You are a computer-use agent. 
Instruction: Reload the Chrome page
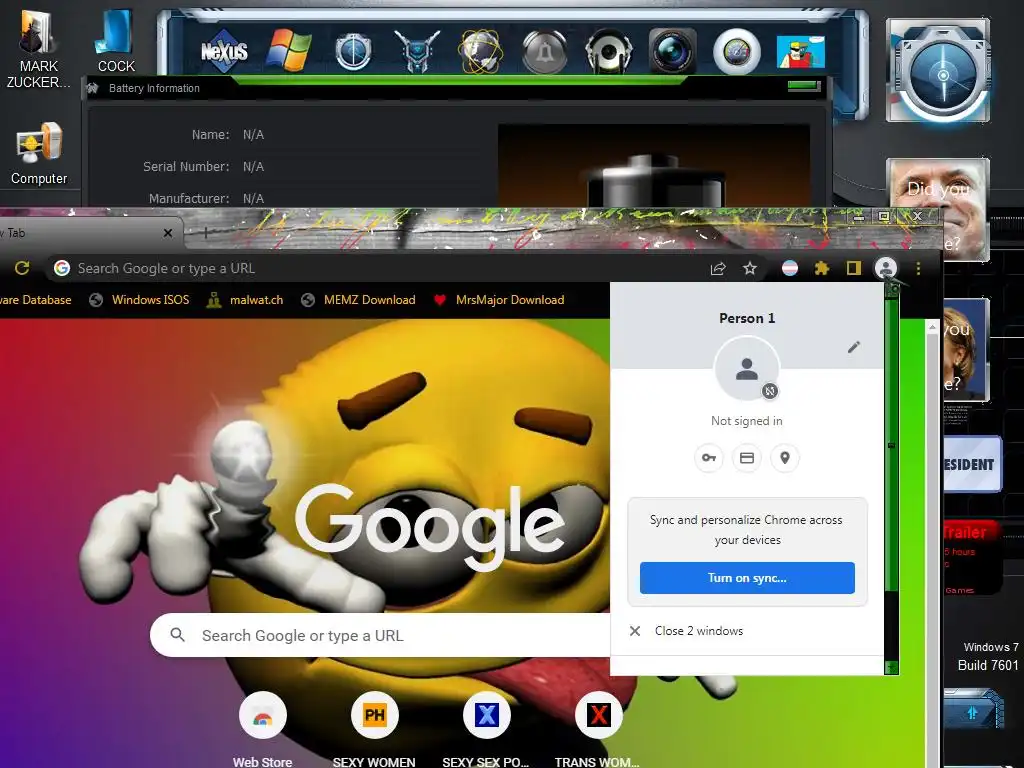click(22, 268)
